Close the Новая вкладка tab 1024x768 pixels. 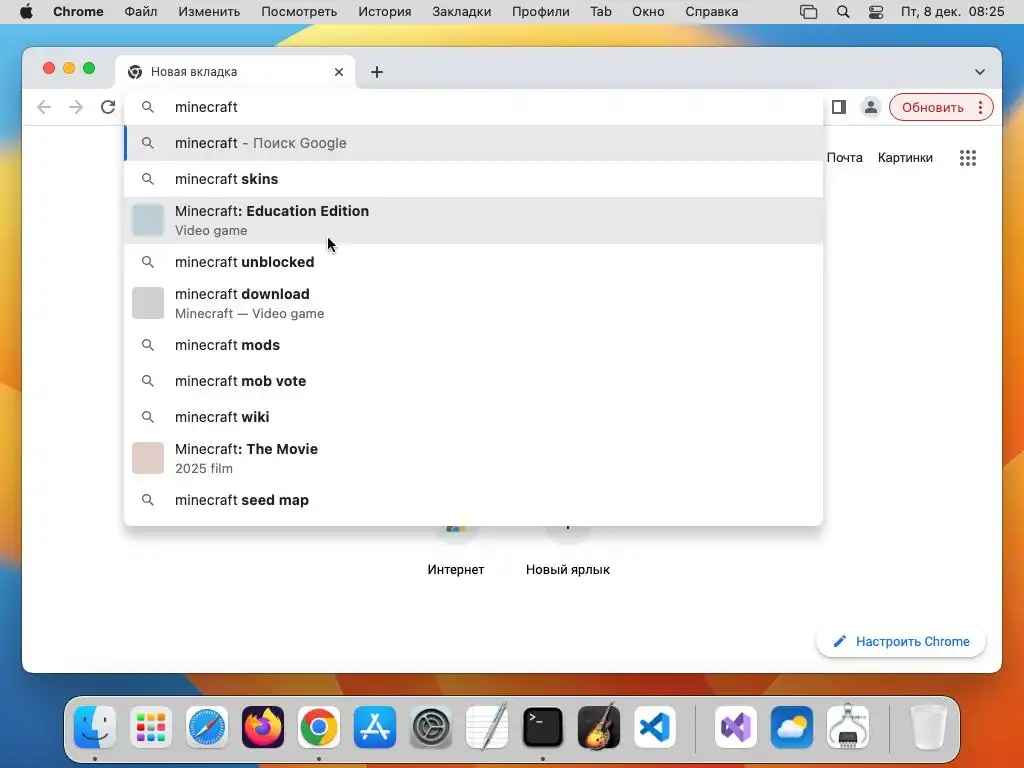[339, 72]
